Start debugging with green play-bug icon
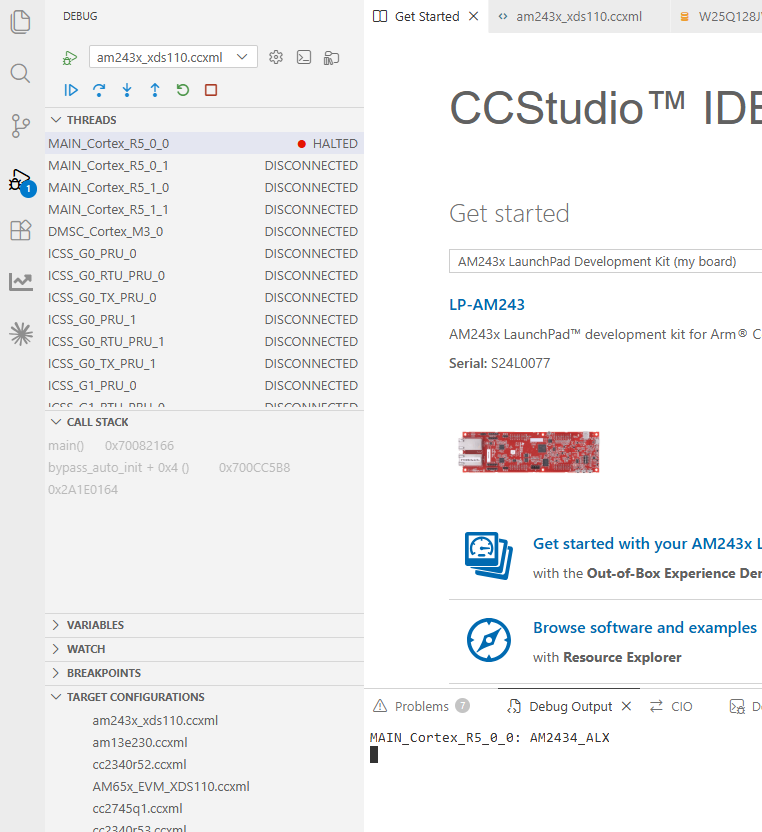762x832 pixels. click(70, 57)
